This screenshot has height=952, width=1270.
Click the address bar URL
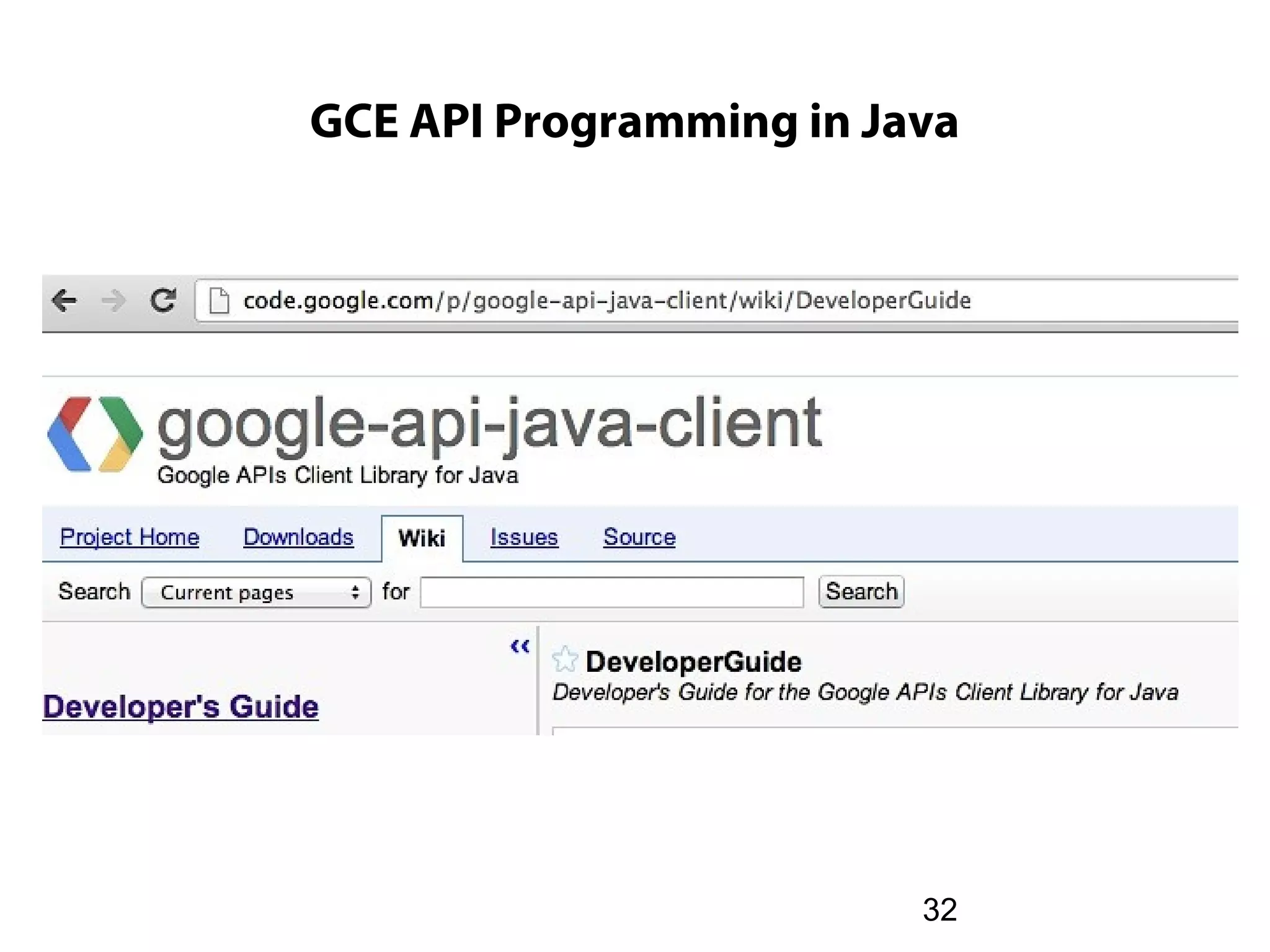[x=607, y=301]
